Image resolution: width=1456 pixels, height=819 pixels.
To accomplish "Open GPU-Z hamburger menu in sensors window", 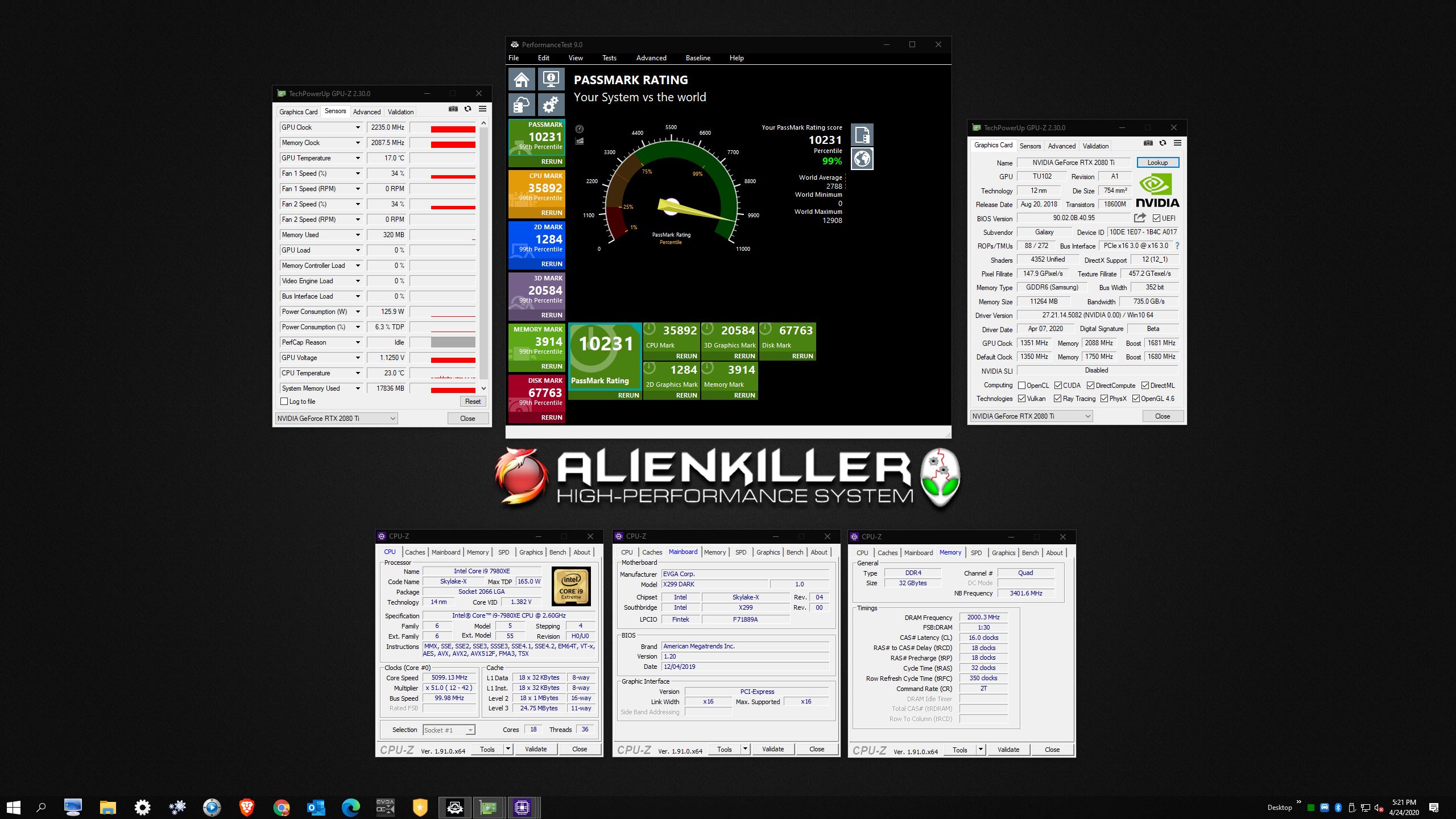I will tap(482, 109).
